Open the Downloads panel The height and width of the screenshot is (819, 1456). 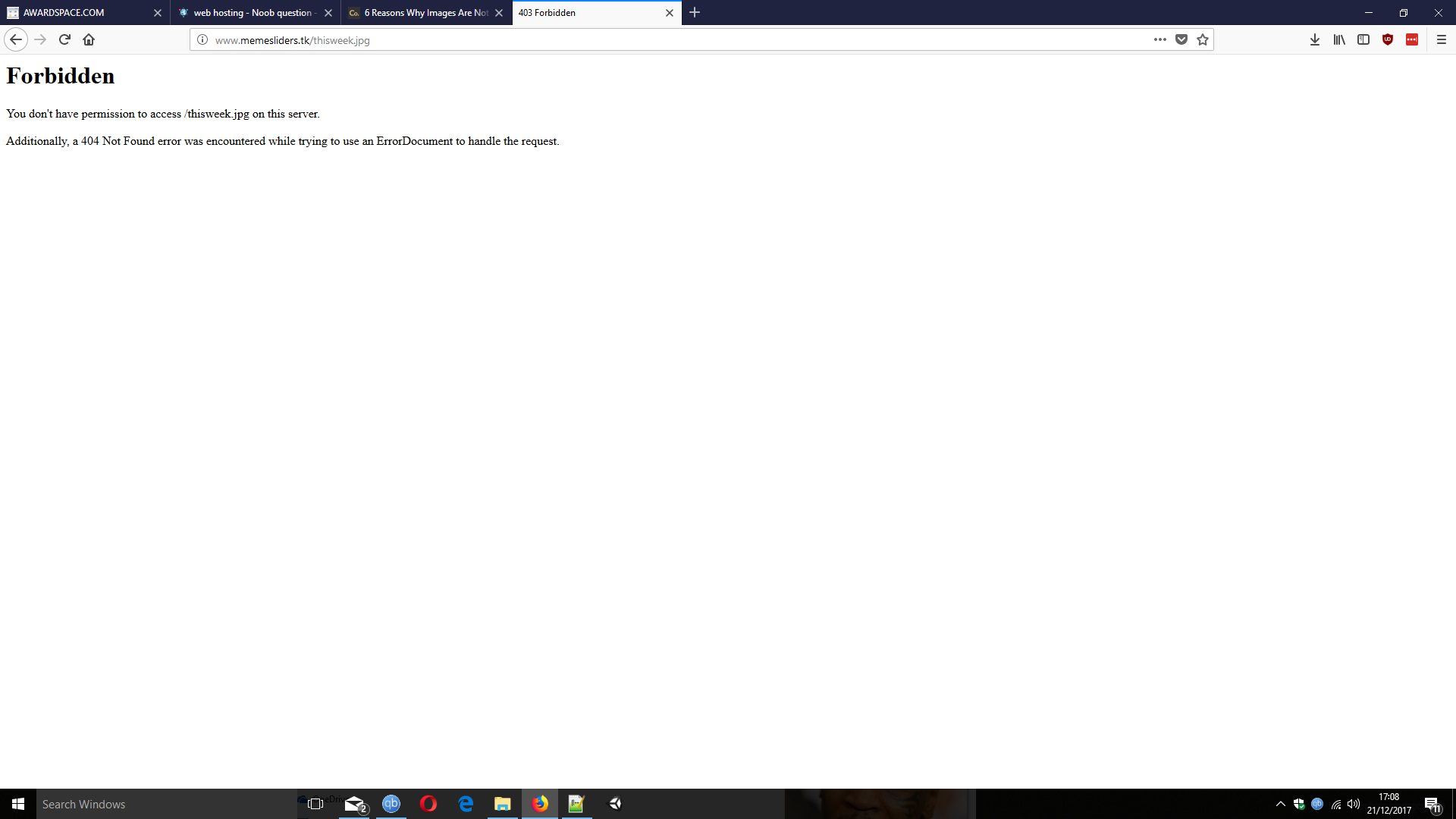(1314, 39)
